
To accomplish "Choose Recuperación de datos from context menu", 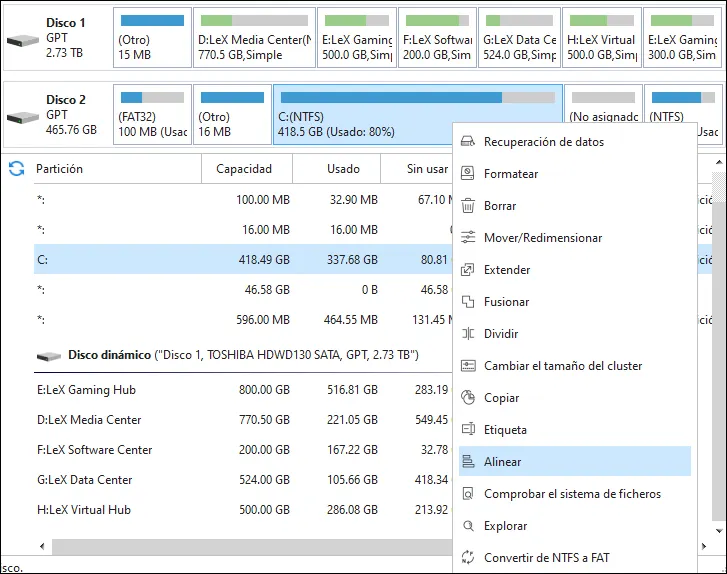I will point(575,141).
